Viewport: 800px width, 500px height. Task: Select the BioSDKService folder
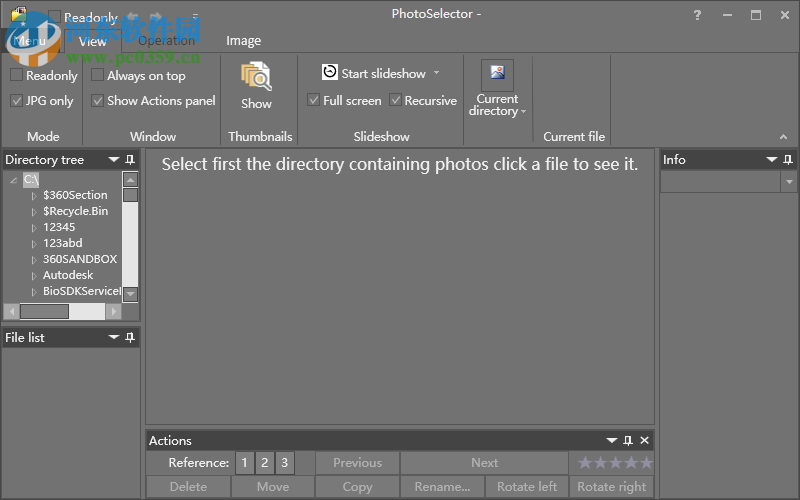[x=82, y=291]
